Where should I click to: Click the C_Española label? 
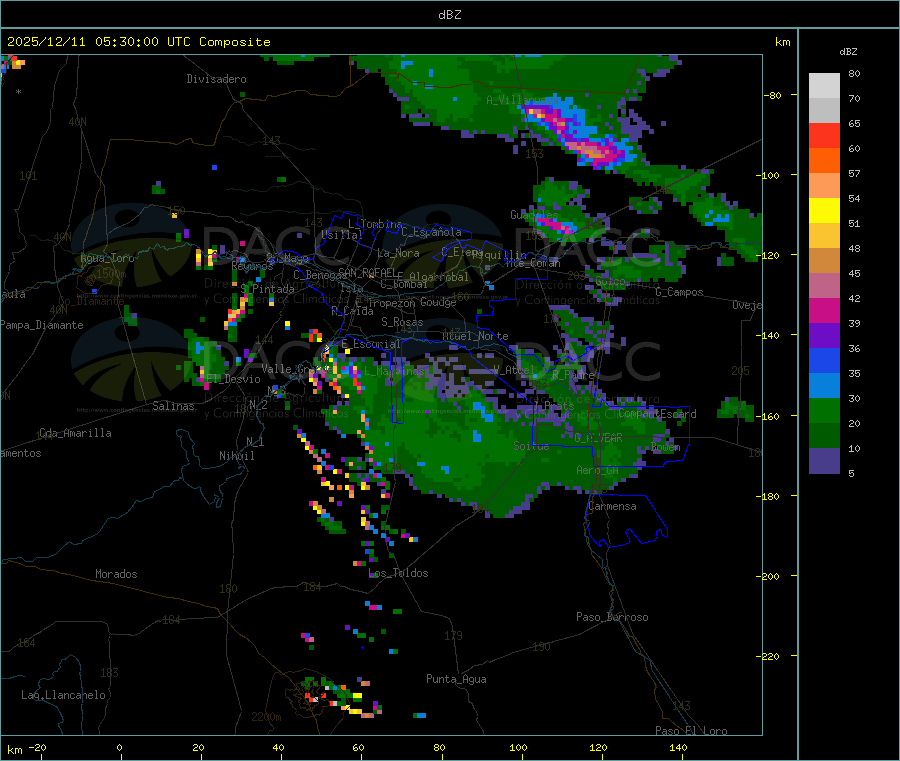pyautogui.click(x=431, y=232)
